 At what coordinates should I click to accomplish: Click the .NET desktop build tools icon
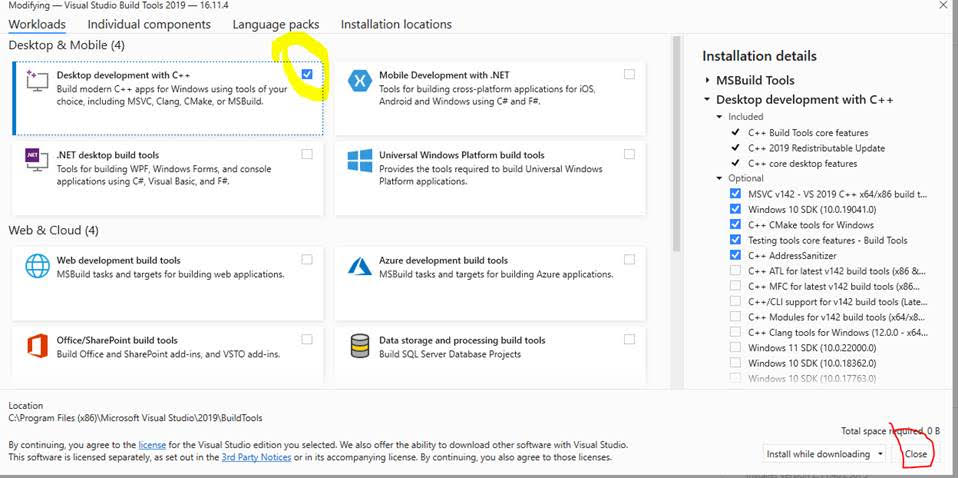[37, 161]
